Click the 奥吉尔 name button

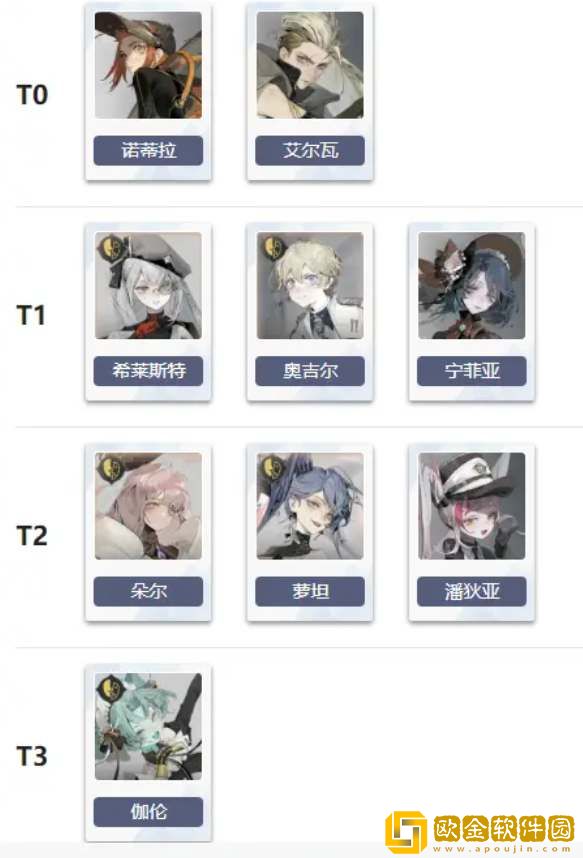click(310, 371)
